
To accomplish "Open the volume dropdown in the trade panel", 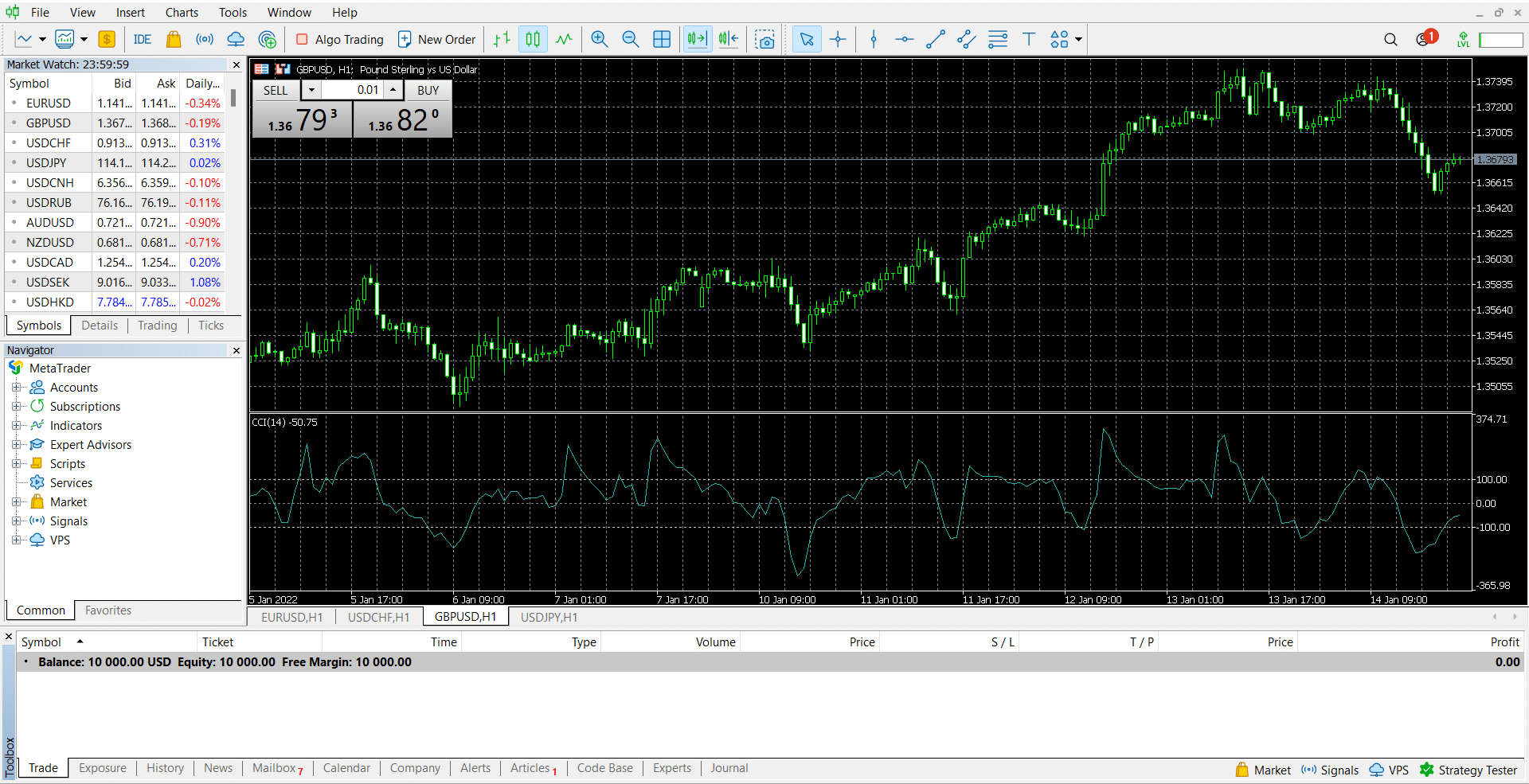I will coord(311,90).
